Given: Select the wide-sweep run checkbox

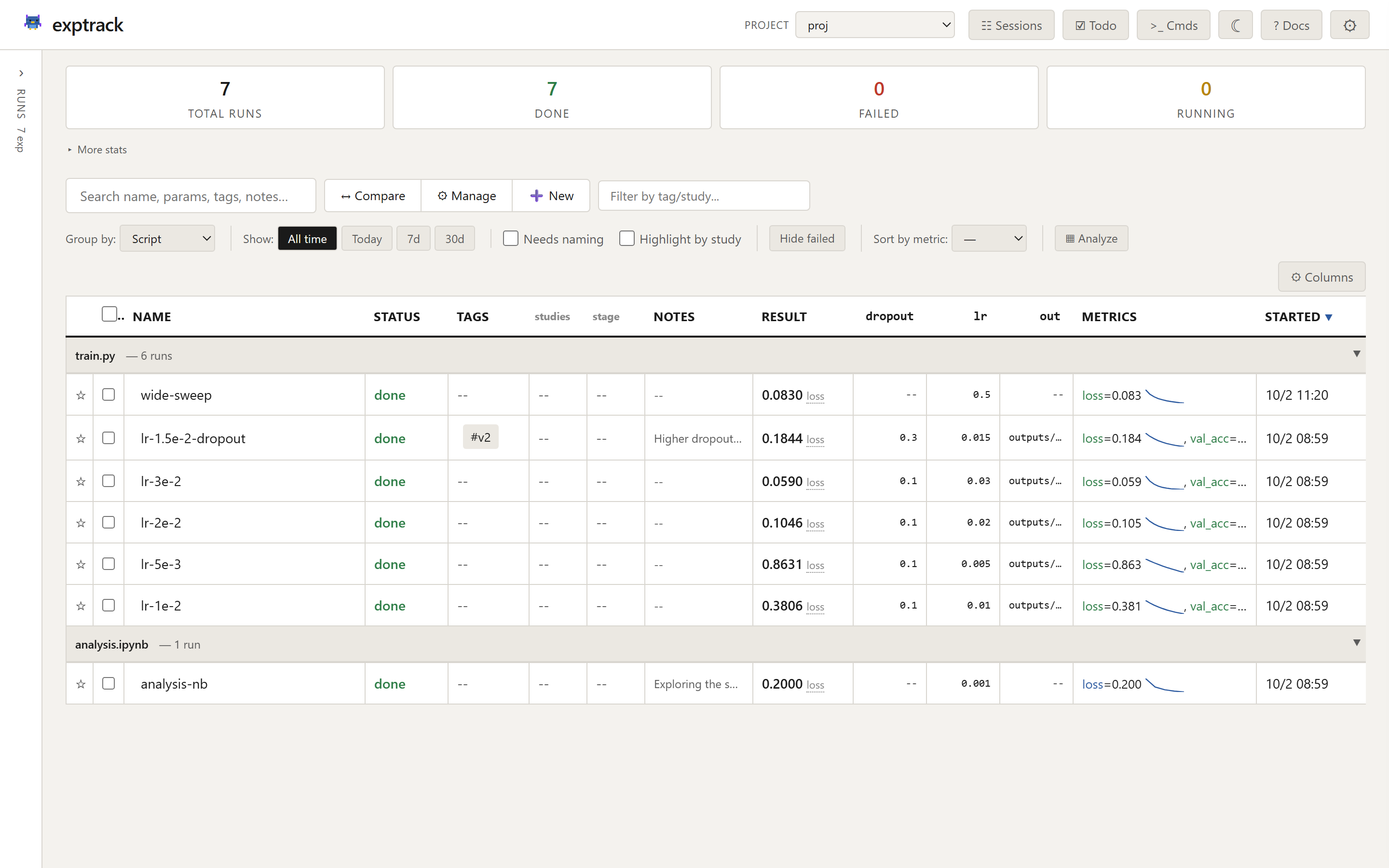Looking at the screenshot, I should (109, 394).
